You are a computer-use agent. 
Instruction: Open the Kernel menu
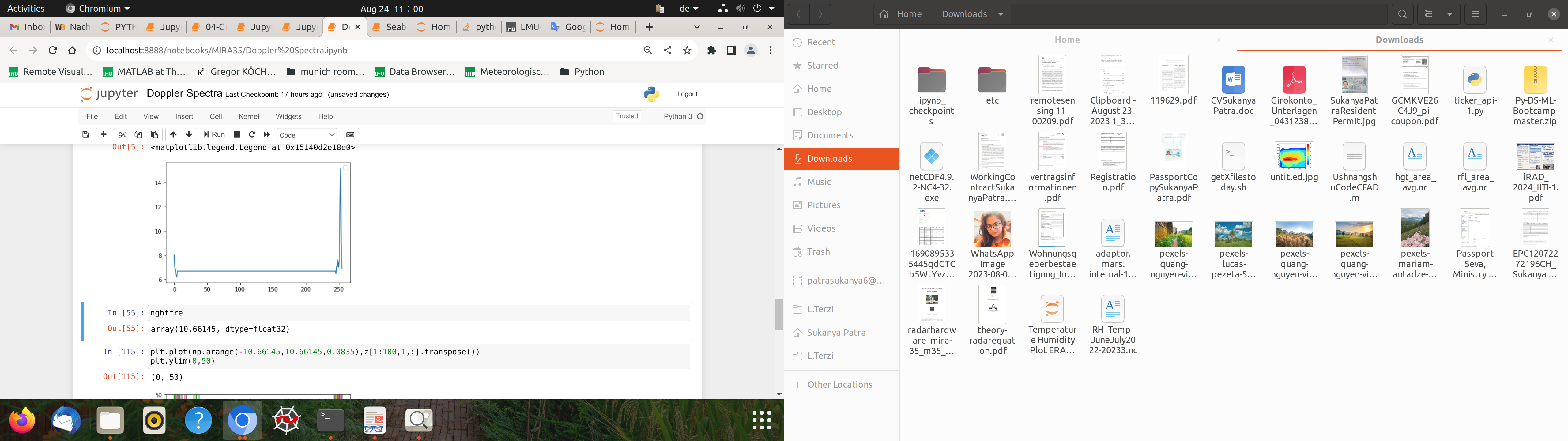click(248, 116)
